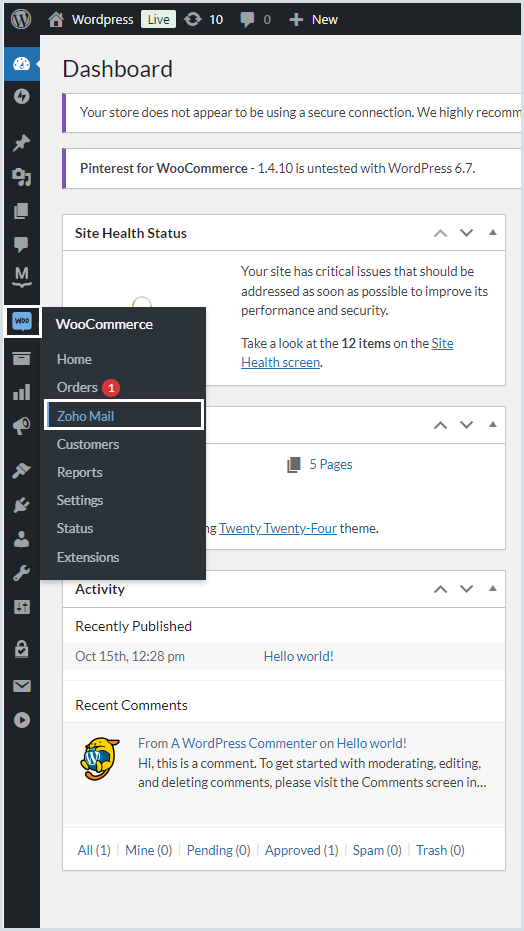Open the Media icon in the sidebar
This screenshot has width=524, height=931.
22,176
